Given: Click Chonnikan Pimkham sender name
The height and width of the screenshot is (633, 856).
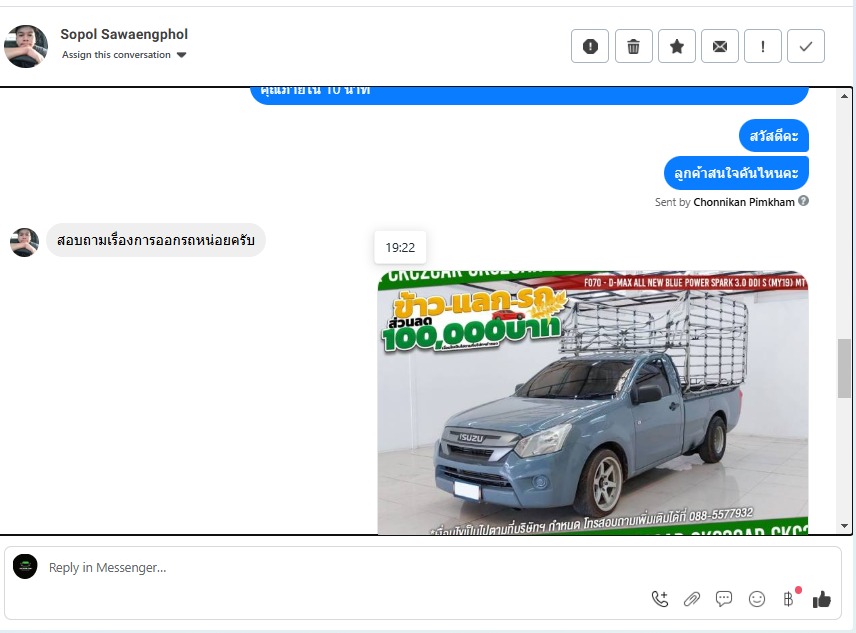Looking at the screenshot, I should (x=744, y=202).
